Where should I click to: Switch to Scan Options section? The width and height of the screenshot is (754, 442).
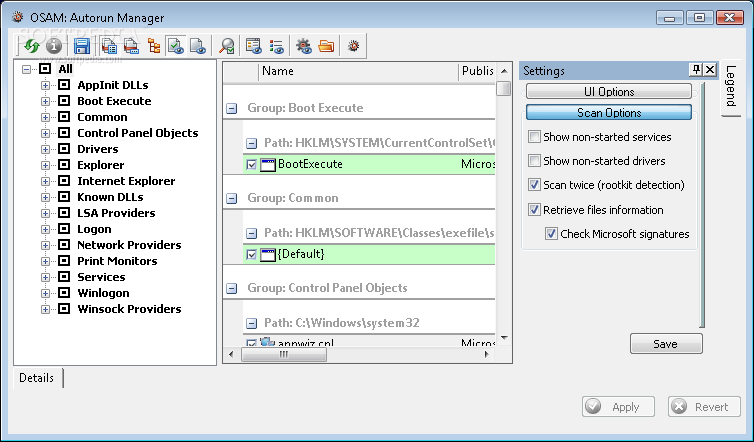(x=609, y=113)
